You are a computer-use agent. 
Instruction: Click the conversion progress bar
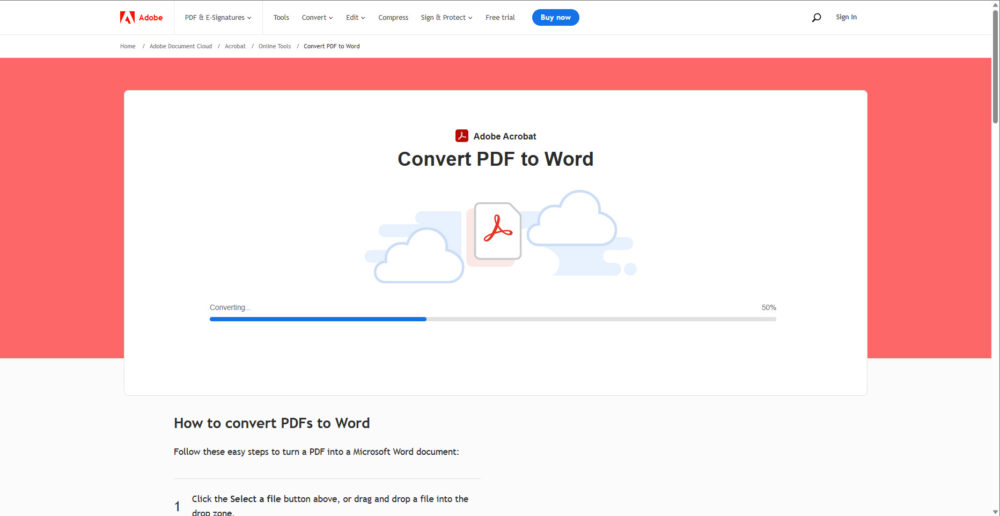492,319
